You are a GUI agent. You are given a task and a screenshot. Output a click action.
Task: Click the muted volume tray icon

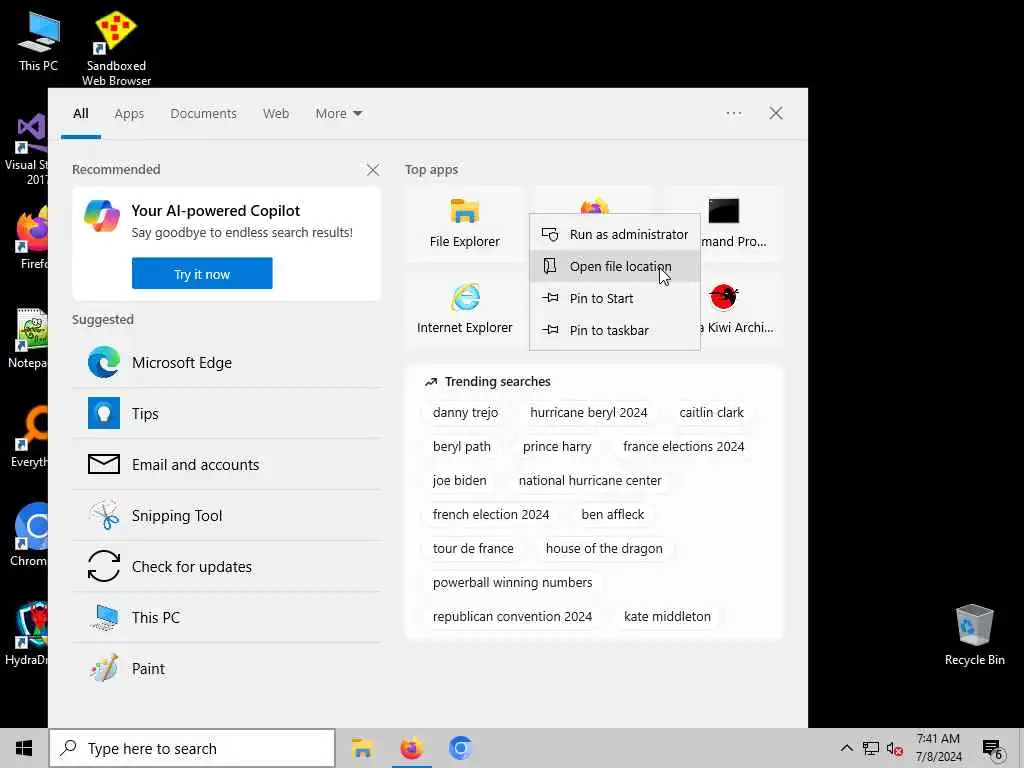[895, 749]
